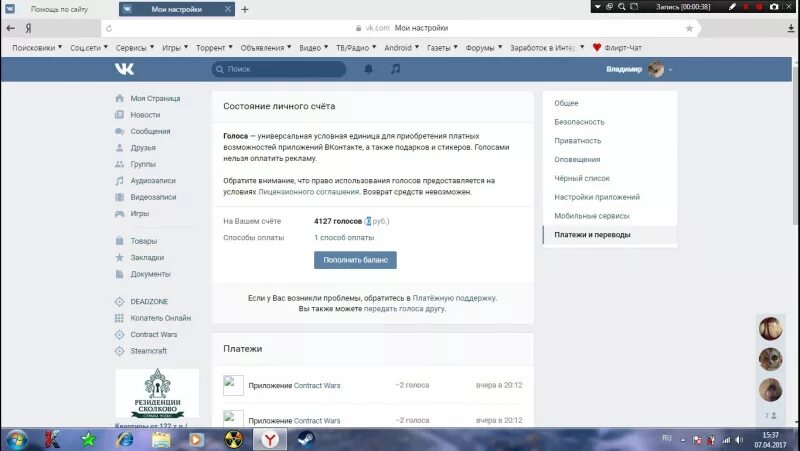Screen dimensions: 800x451
Task: Click the RU language indicator
Action: 667,438
